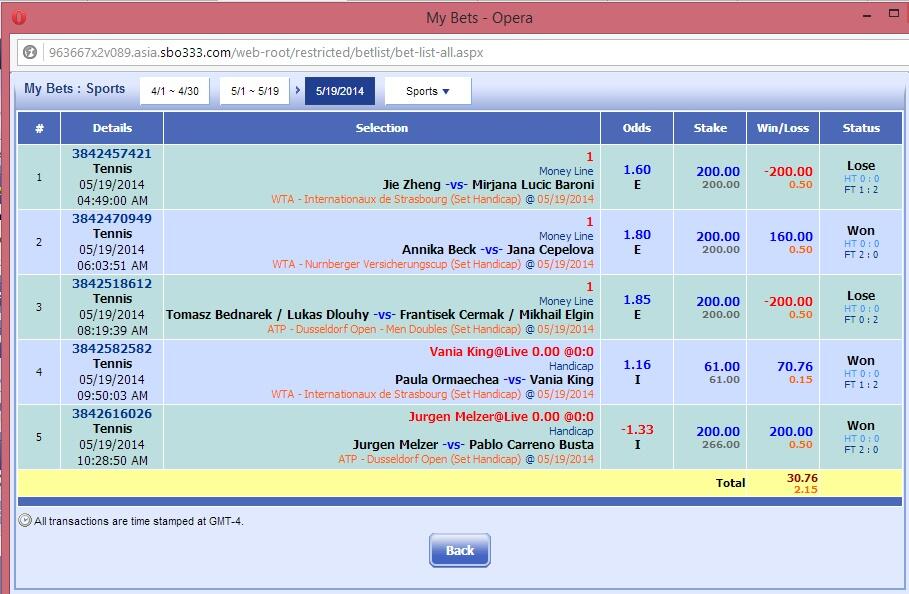Maximize the My Bets Opera window
Image resolution: width=909 pixels, height=594 pixels.
(895, 13)
